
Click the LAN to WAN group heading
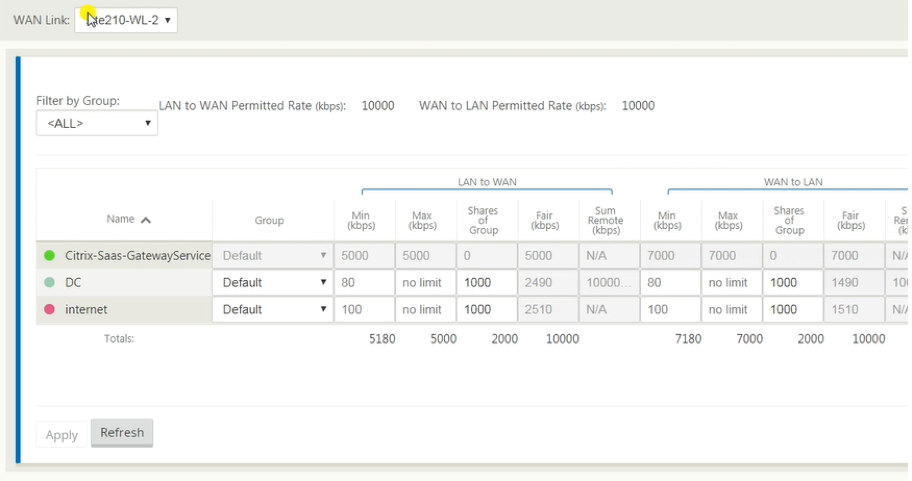point(487,182)
